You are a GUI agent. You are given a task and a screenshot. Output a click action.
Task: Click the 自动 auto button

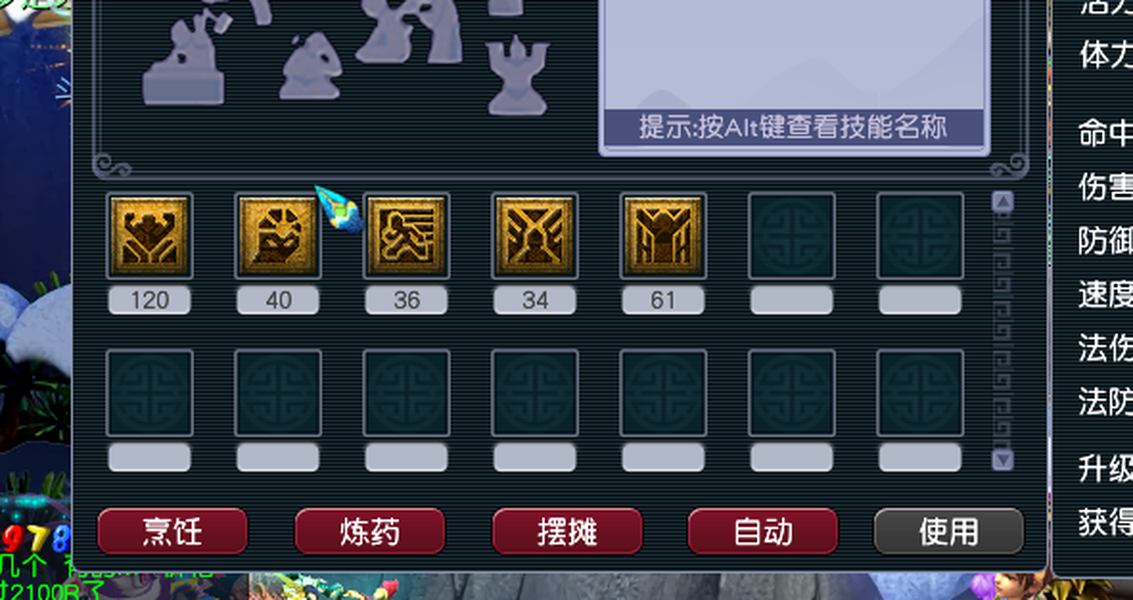pos(763,531)
